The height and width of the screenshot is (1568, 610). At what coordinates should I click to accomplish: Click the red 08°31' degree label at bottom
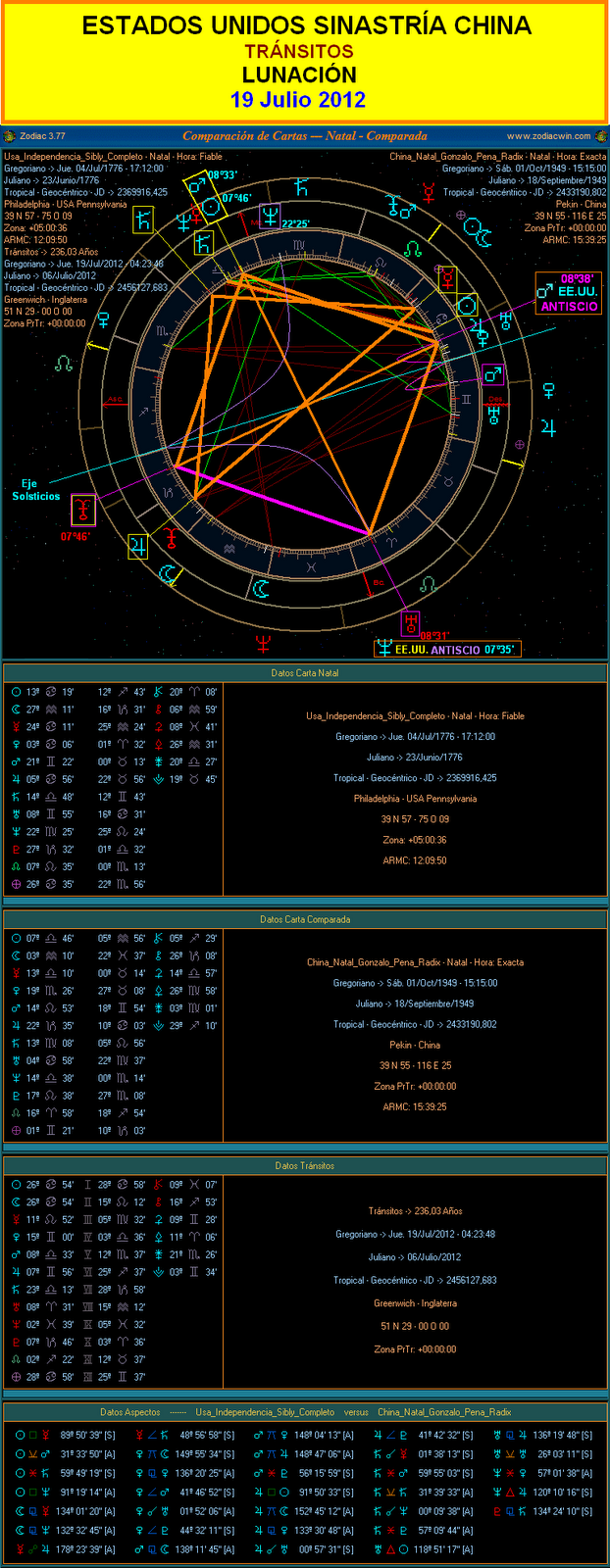435,635
